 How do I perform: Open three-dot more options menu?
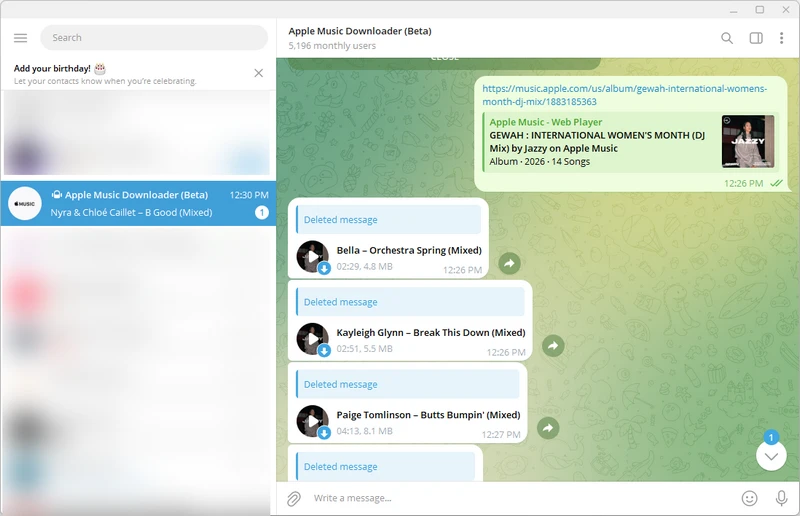(x=781, y=38)
